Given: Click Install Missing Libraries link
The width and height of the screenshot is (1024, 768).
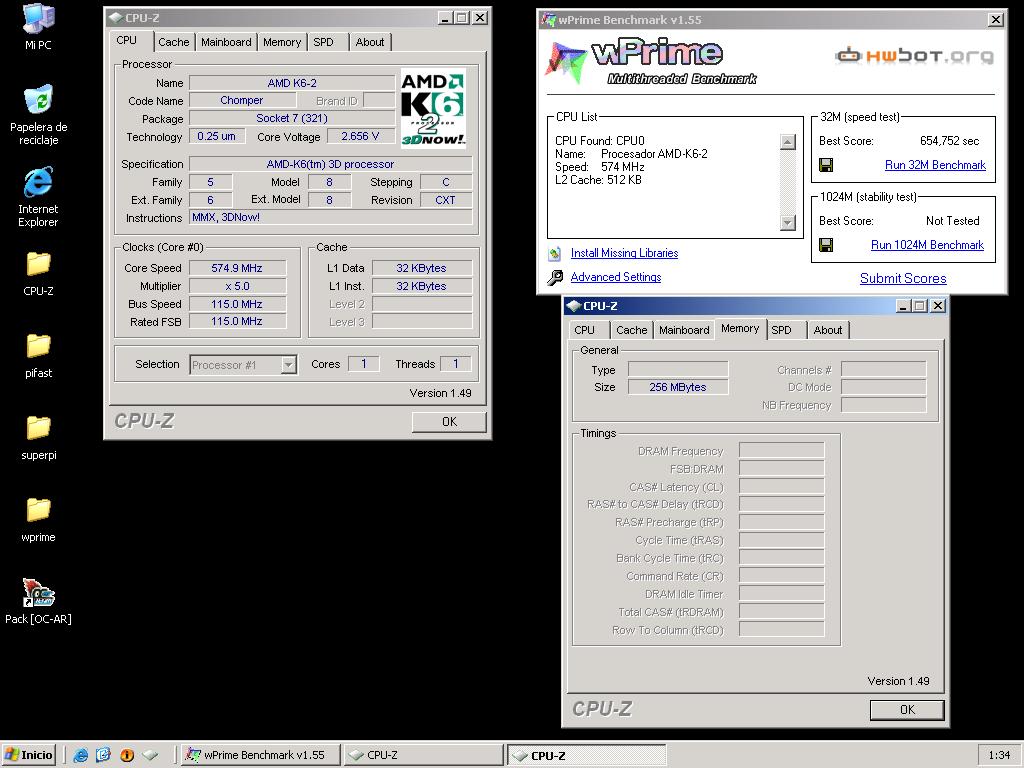Looking at the screenshot, I should click(x=624, y=253).
